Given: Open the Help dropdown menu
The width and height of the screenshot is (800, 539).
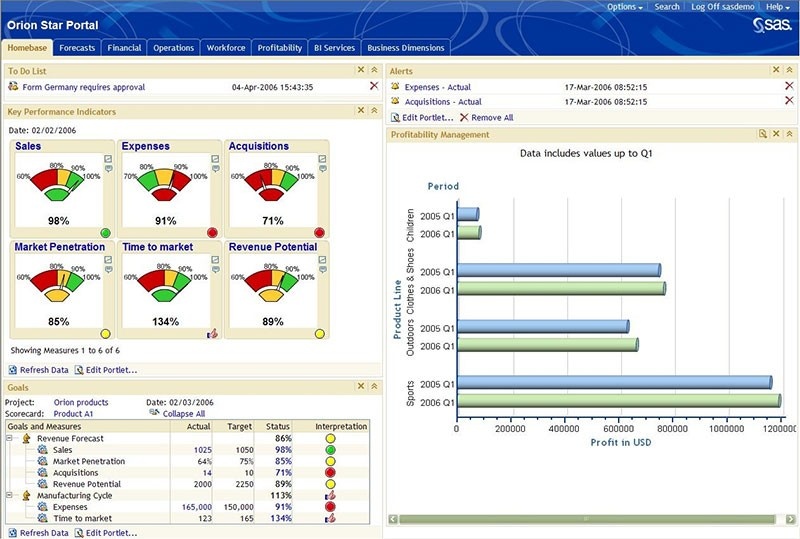Looking at the screenshot, I should (x=778, y=7).
